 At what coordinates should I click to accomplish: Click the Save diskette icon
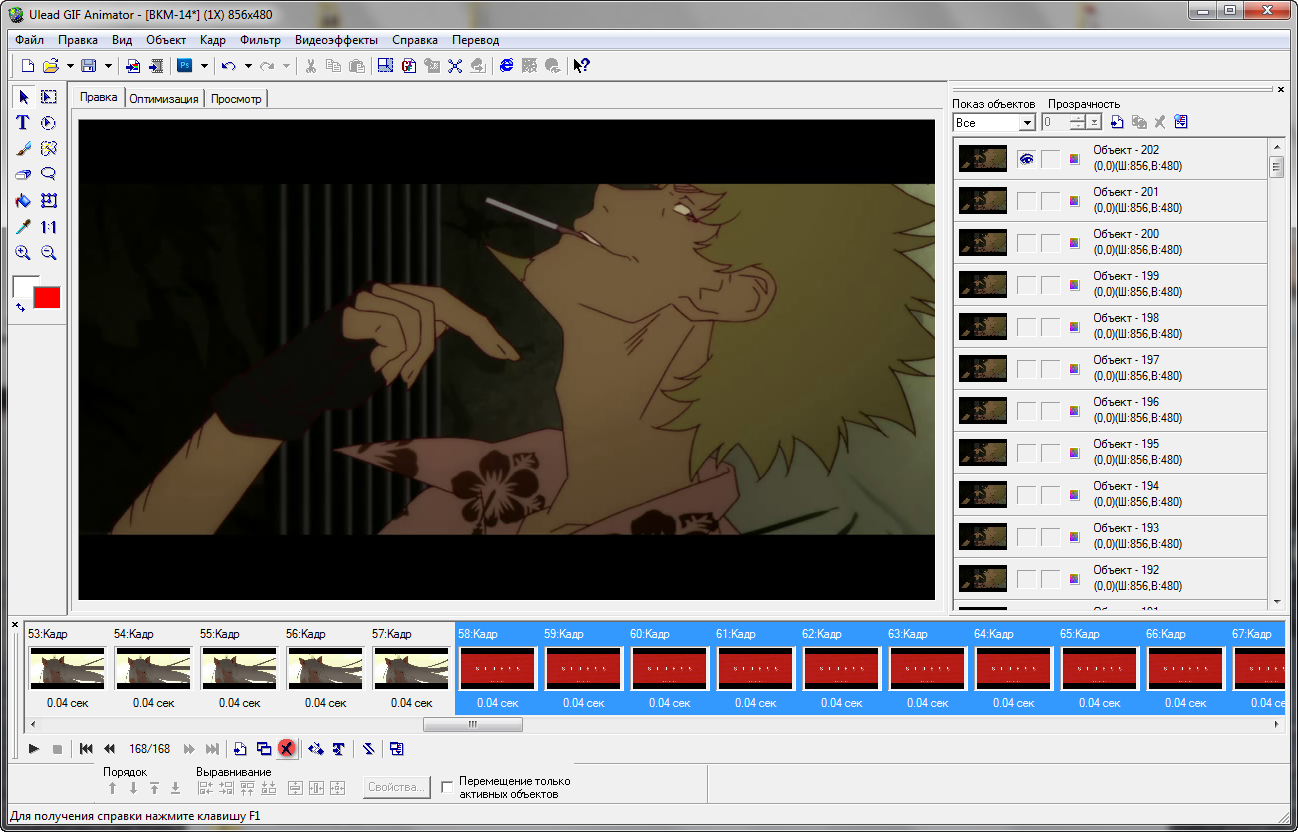click(88, 66)
